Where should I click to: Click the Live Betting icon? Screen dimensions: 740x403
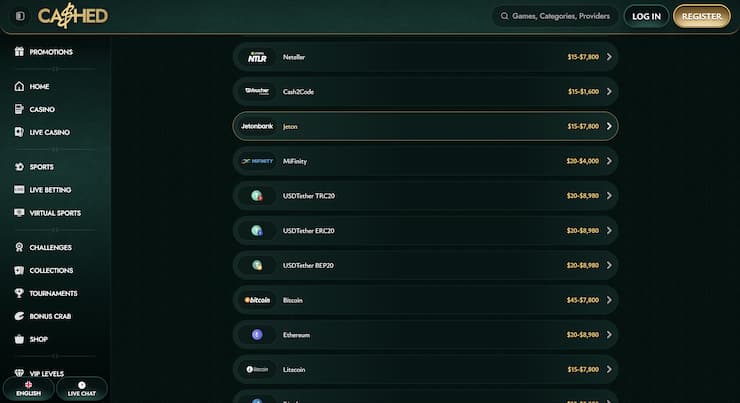click(x=19, y=189)
